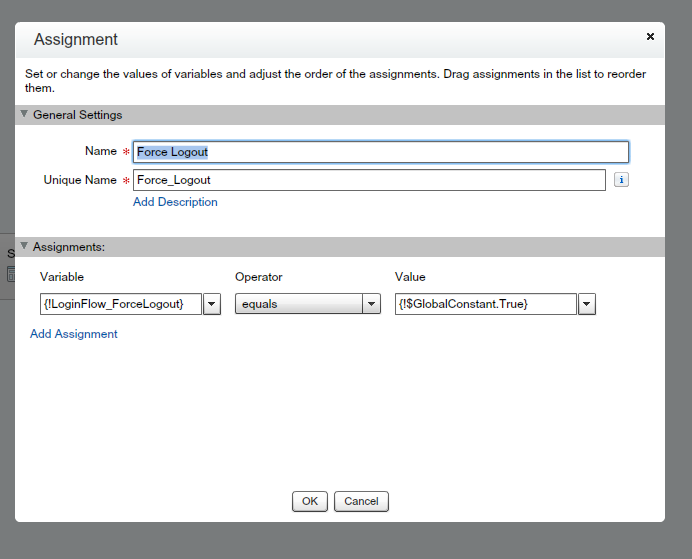Click the Assignment dialog title bar

300,40
